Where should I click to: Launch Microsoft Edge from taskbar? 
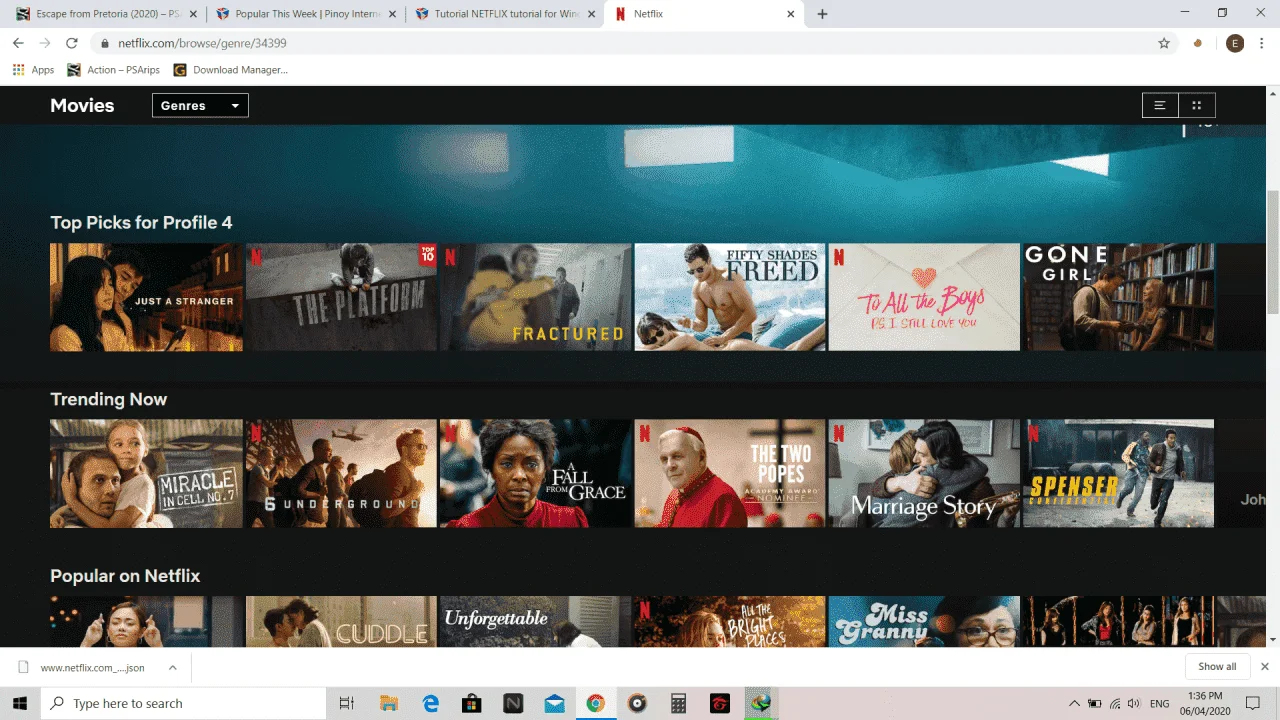(x=430, y=703)
